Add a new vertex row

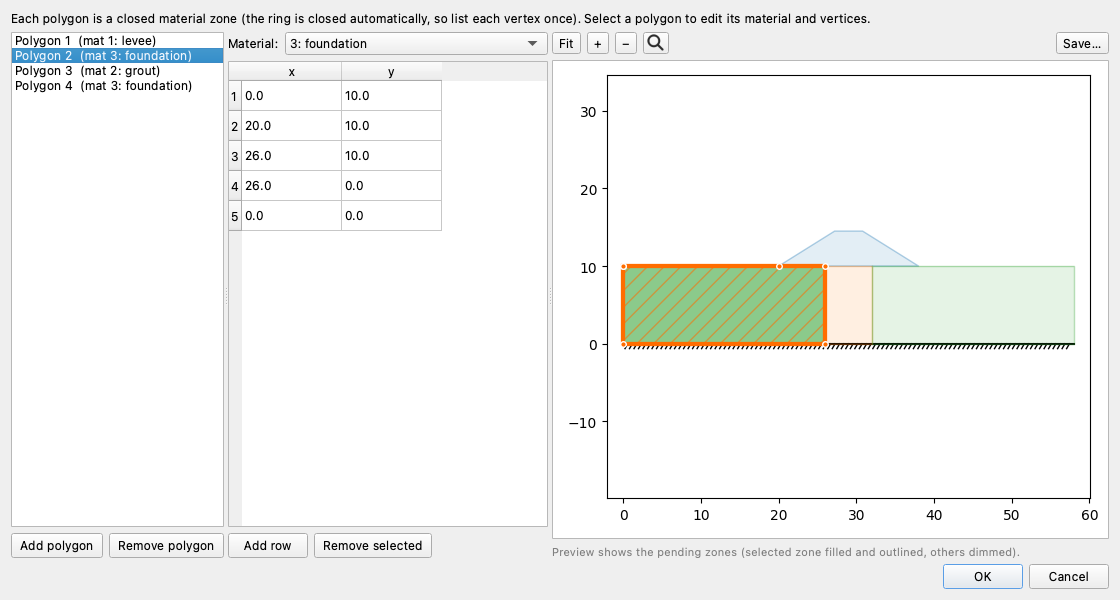click(268, 546)
